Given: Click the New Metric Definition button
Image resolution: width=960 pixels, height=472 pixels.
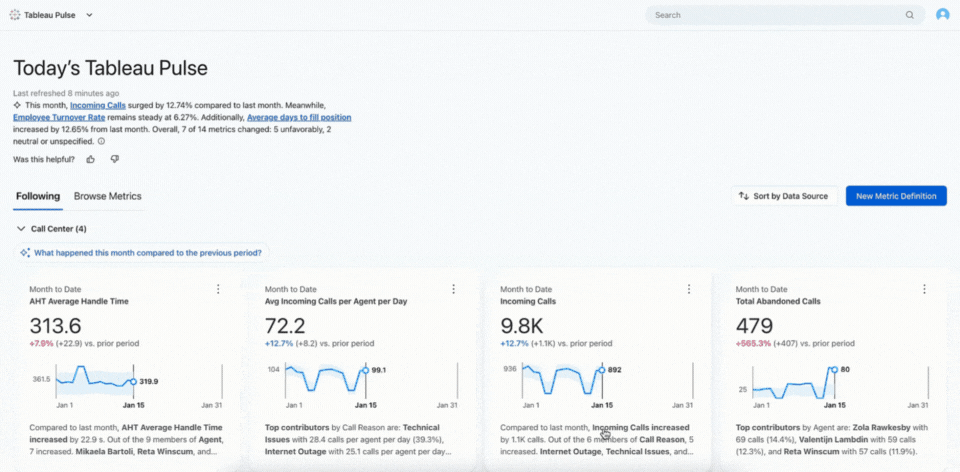Looking at the screenshot, I should pos(896,196).
